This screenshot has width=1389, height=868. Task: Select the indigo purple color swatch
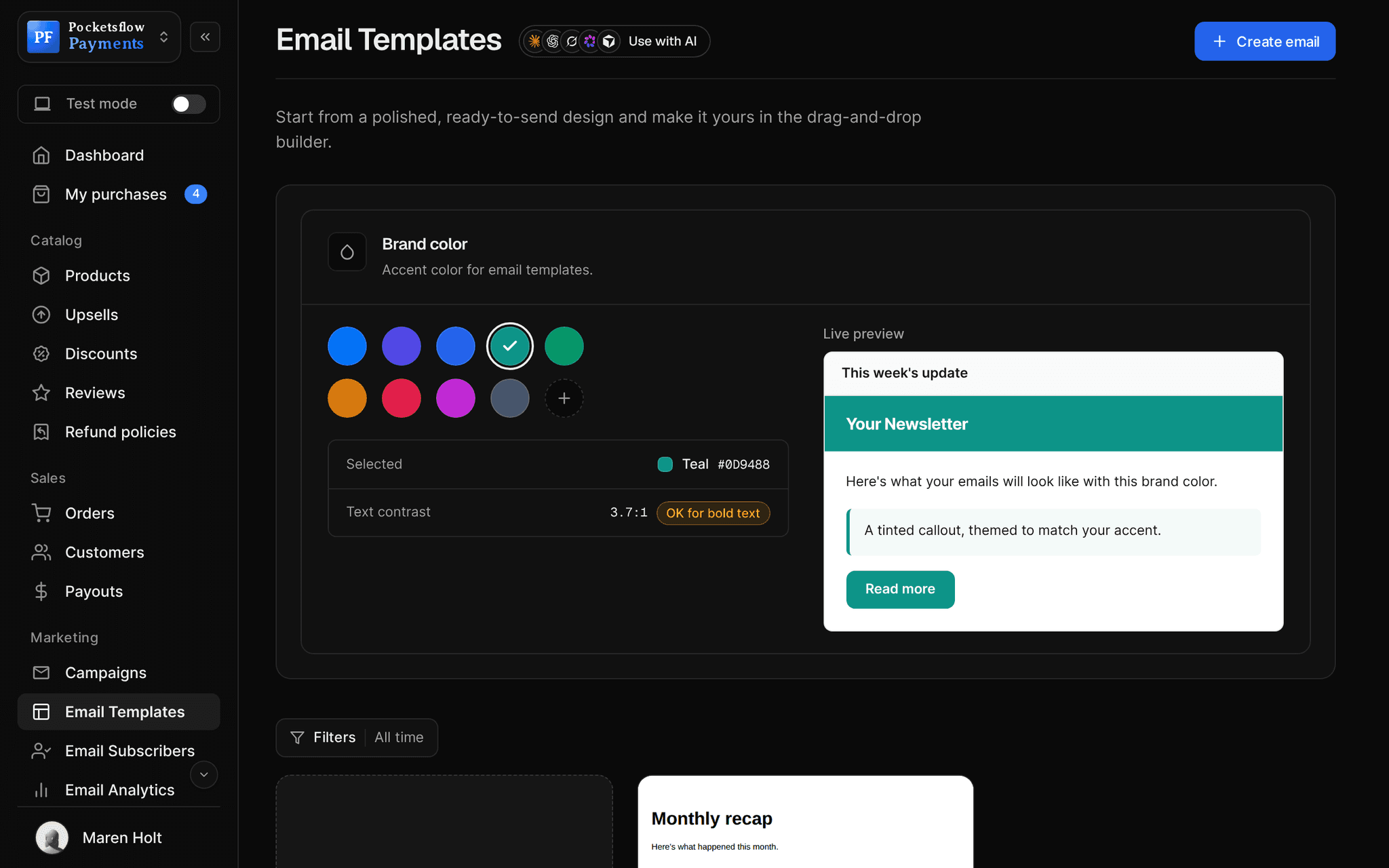[x=402, y=347]
